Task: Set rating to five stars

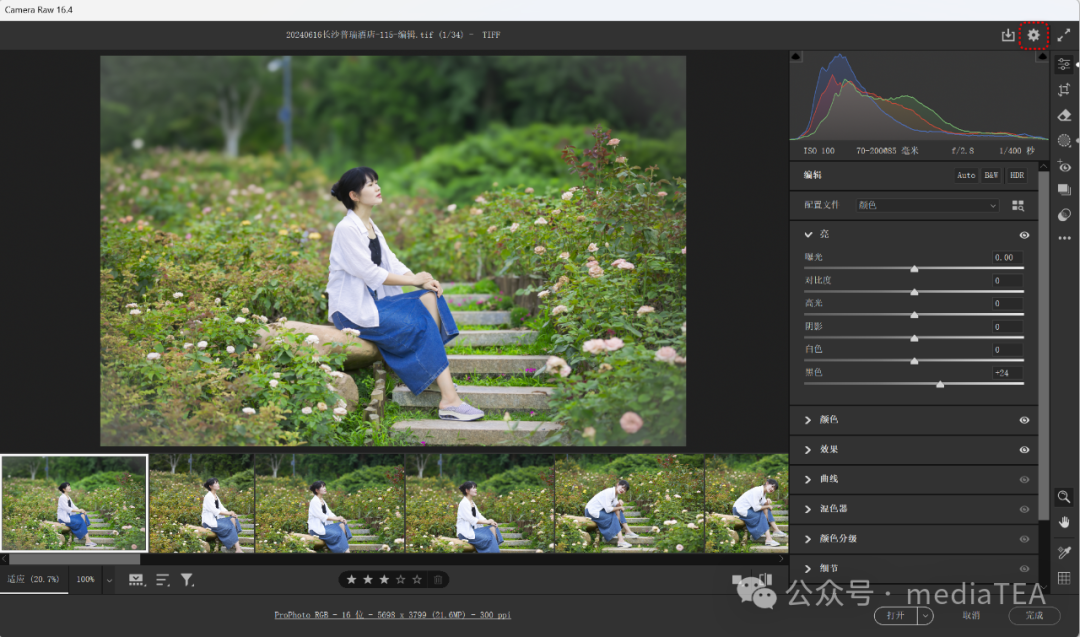Action: pos(417,580)
